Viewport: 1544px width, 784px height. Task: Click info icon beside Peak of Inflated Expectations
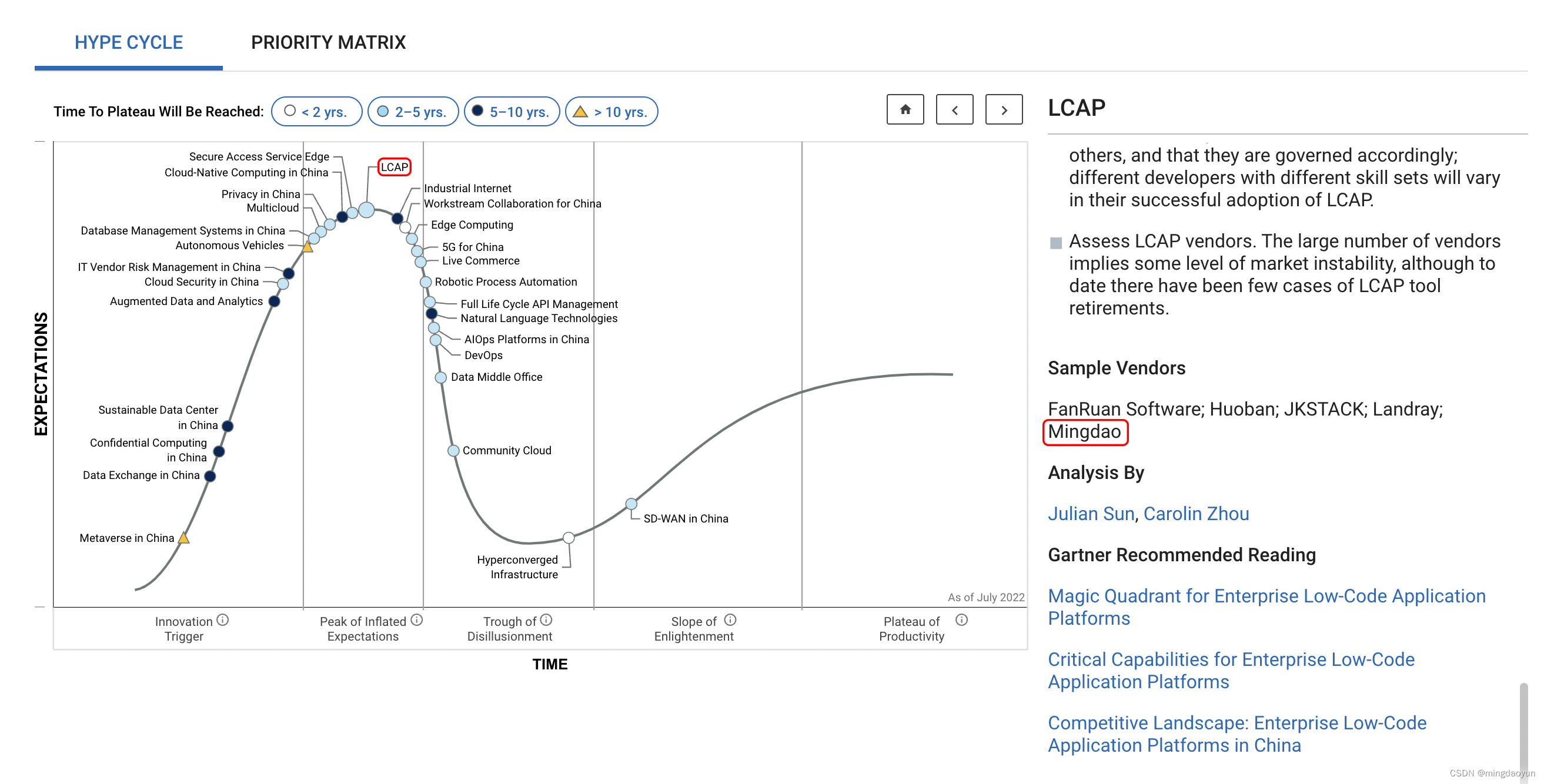tap(416, 620)
